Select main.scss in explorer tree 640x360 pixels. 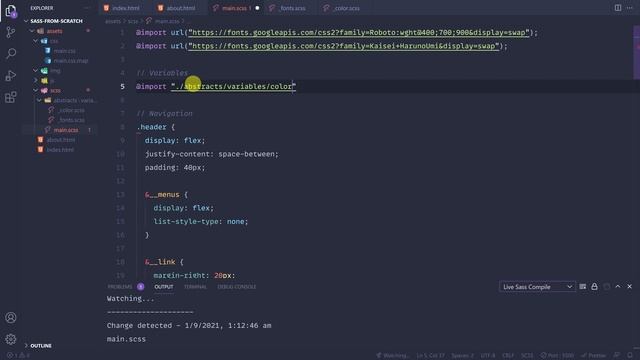click(x=65, y=130)
